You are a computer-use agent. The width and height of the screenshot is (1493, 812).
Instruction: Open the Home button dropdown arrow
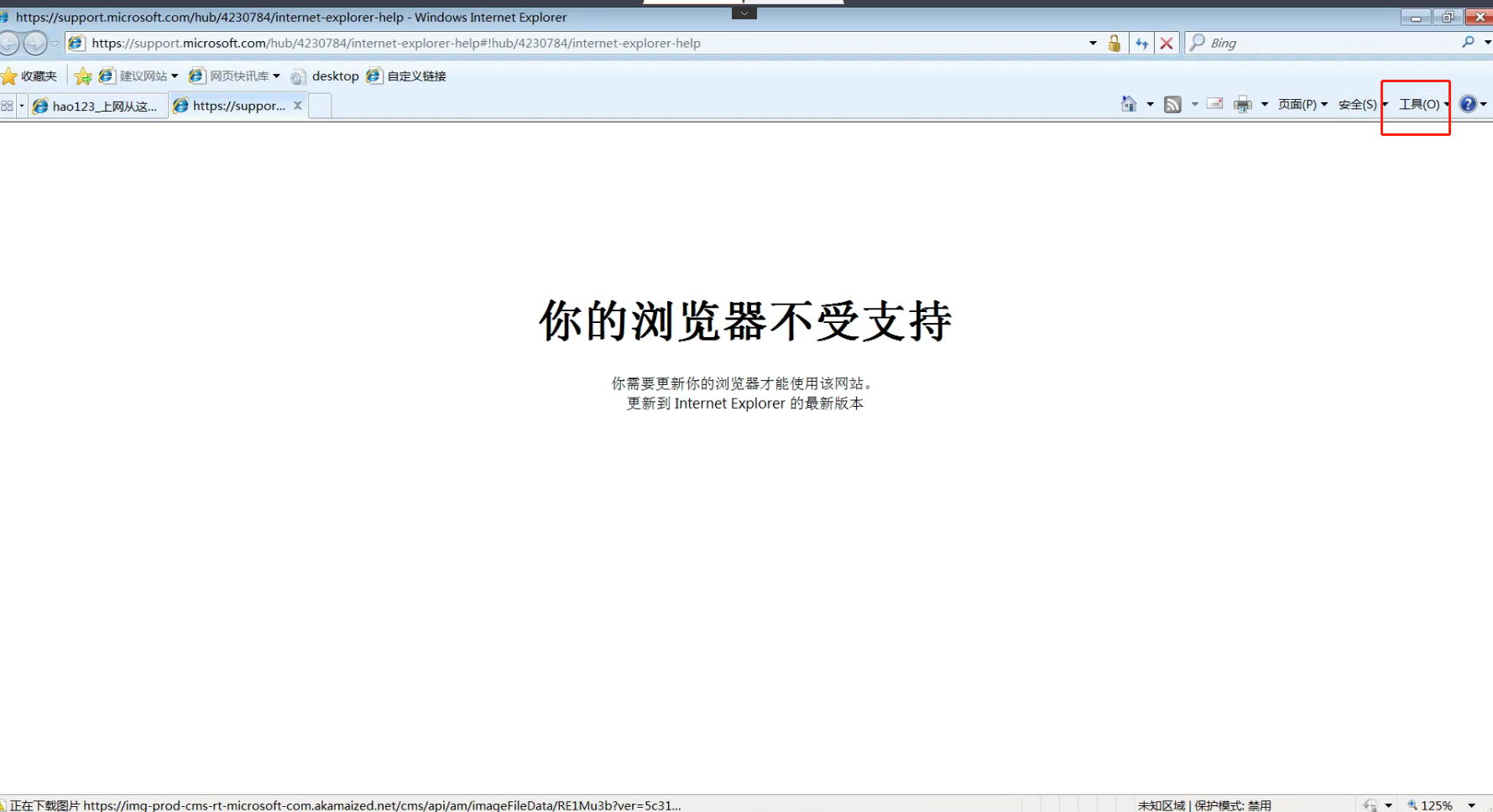(x=1150, y=104)
